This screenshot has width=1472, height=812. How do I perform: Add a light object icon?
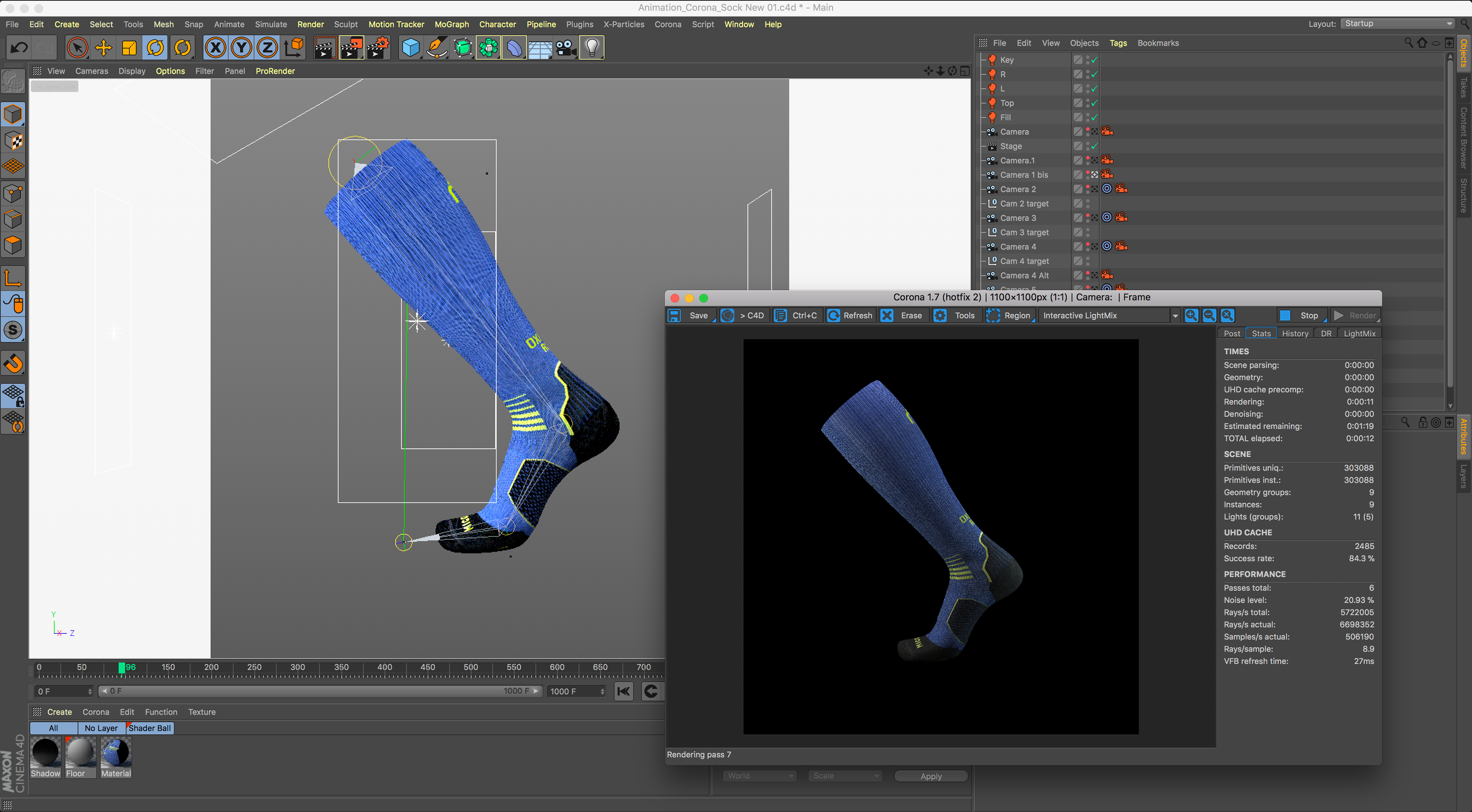pos(592,48)
